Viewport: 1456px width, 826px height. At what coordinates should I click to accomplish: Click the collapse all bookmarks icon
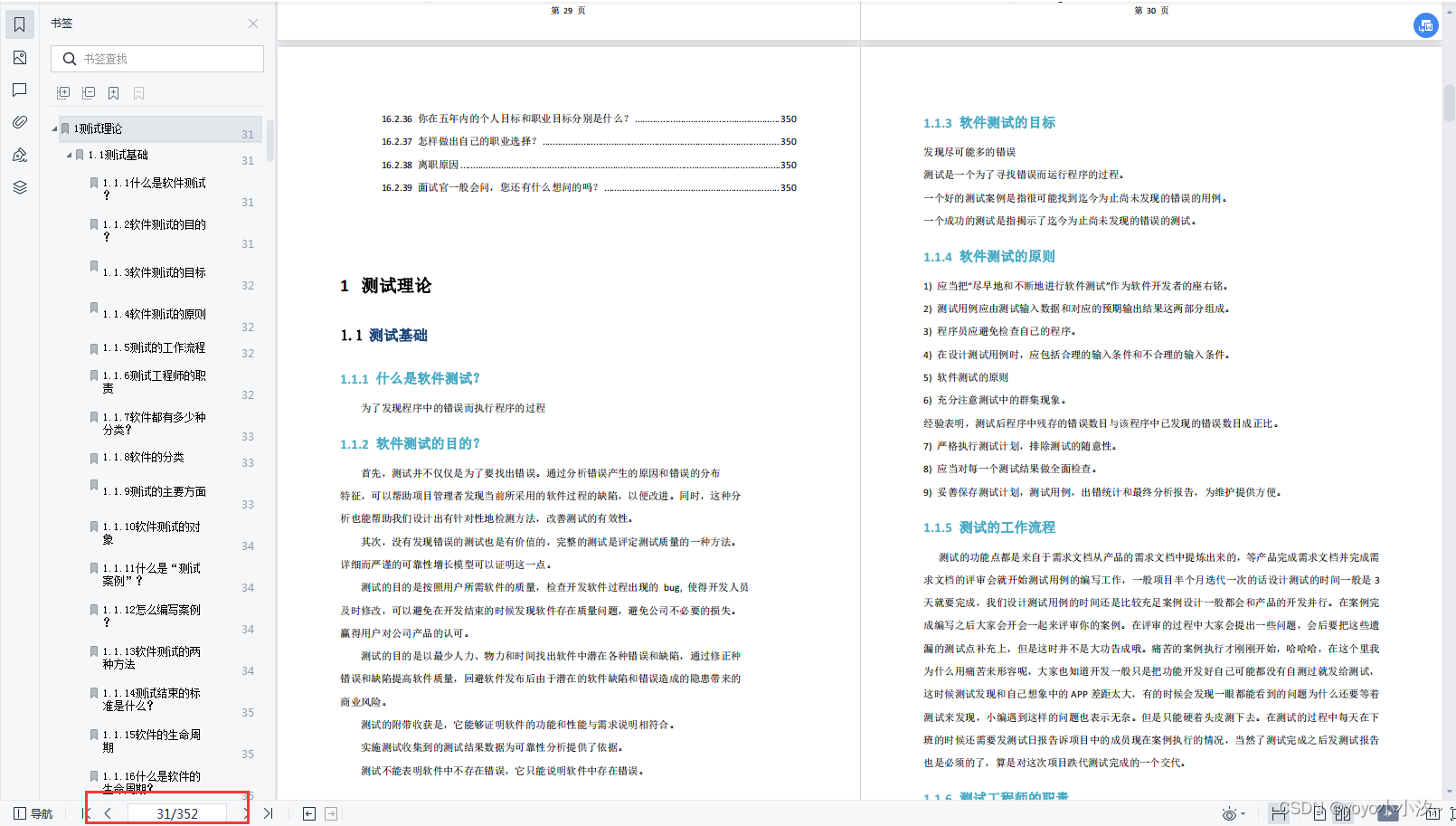click(x=89, y=92)
